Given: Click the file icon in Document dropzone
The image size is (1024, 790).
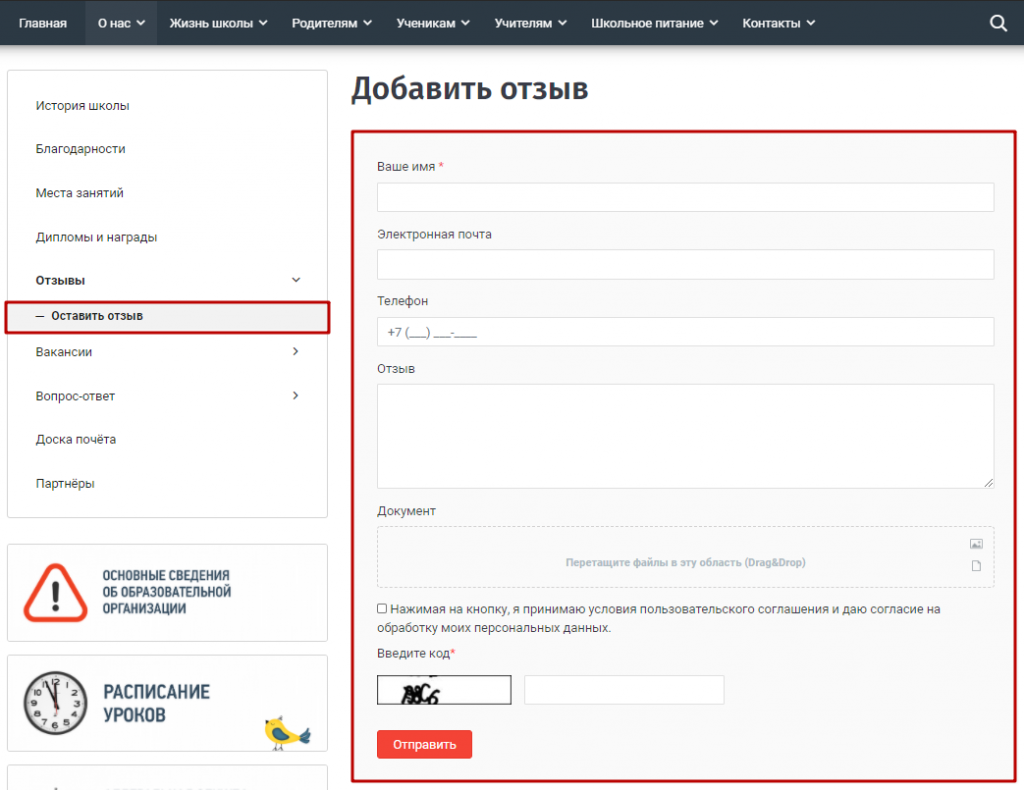Looking at the screenshot, I should point(976,566).
